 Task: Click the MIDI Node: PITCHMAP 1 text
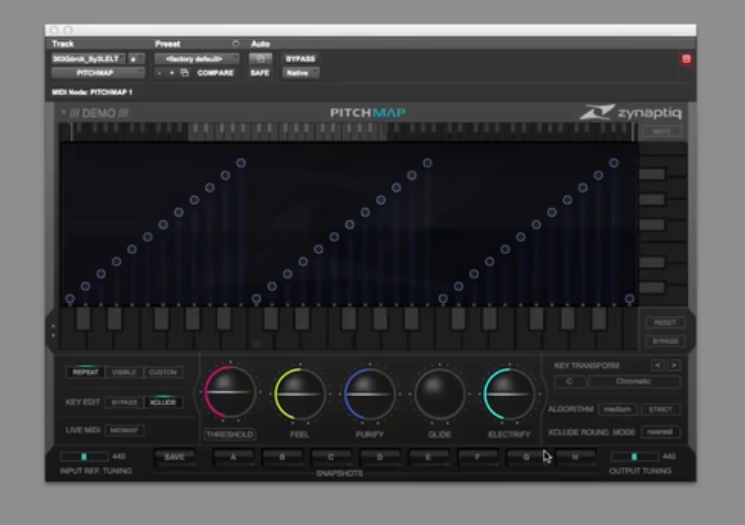(92, 92)
